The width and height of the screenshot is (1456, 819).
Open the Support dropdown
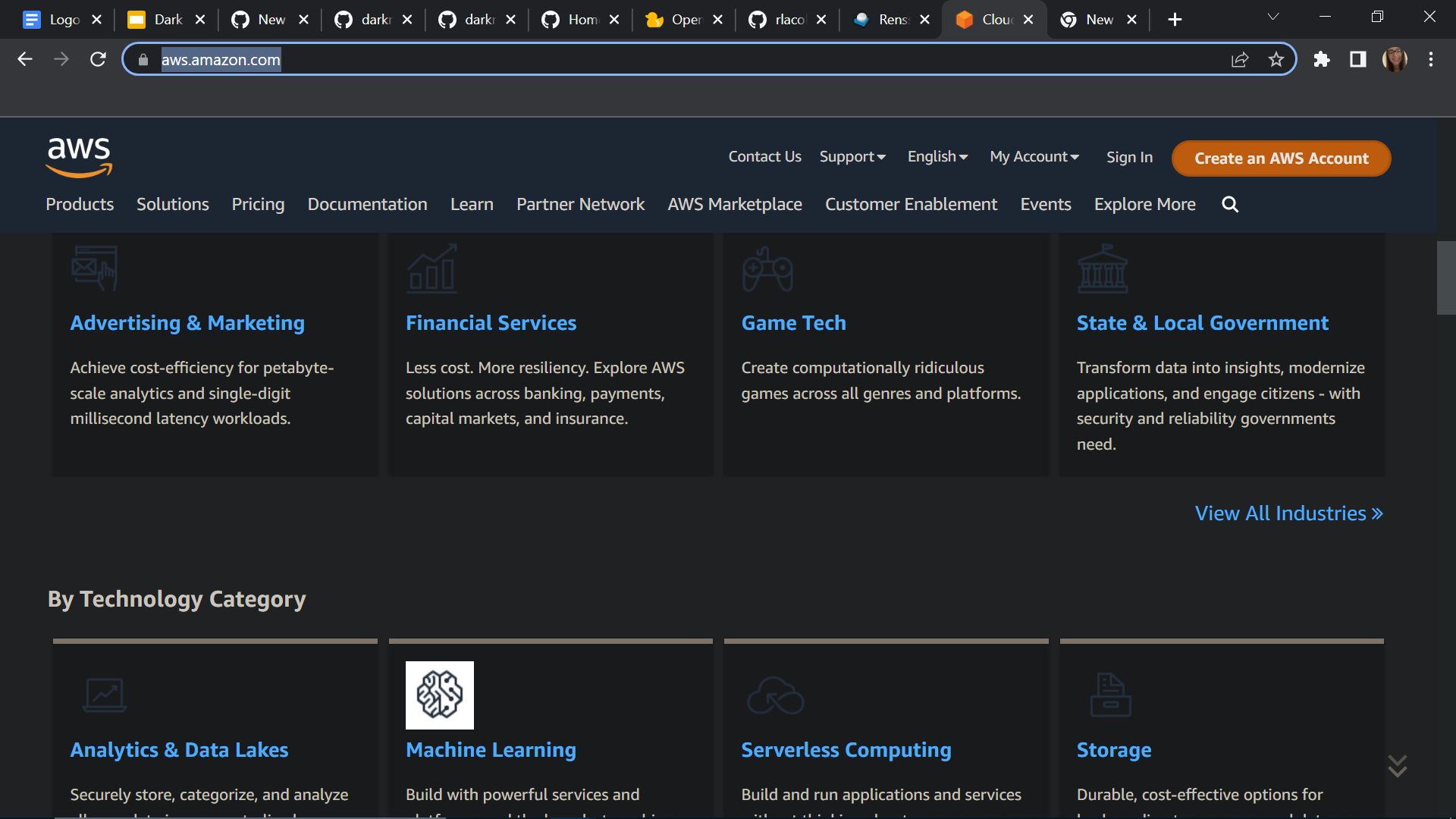(852, 157)
